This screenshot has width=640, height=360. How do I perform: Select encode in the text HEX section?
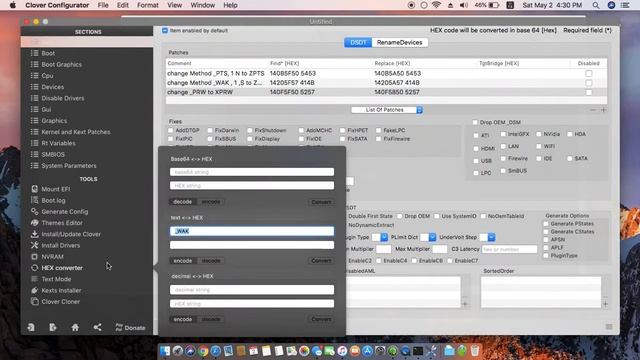pos(182,260)
